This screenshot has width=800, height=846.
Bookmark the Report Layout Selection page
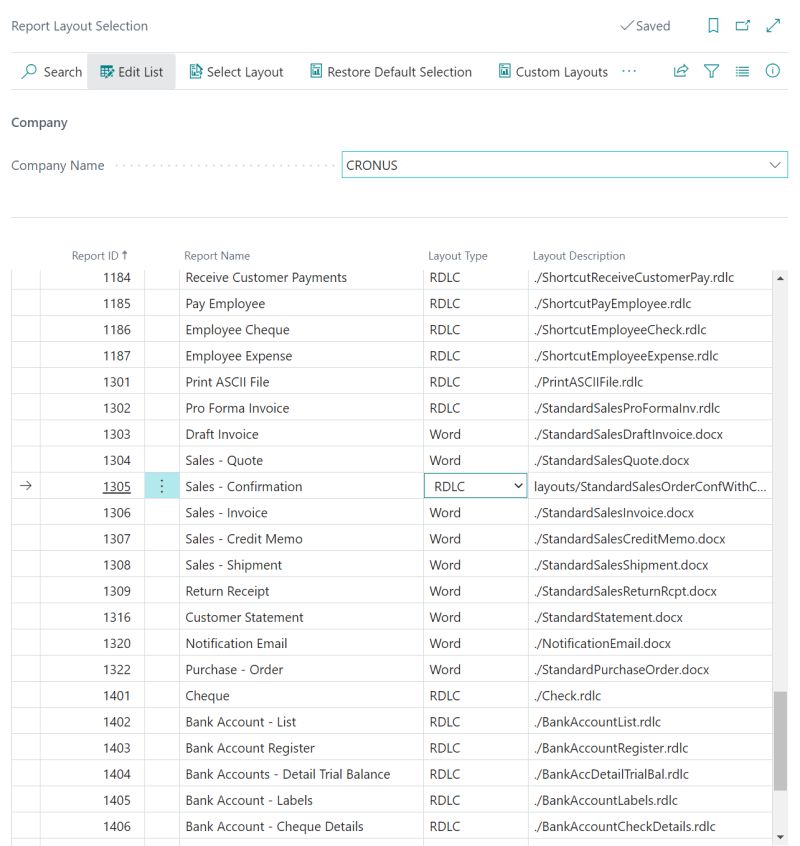point(712,25)
